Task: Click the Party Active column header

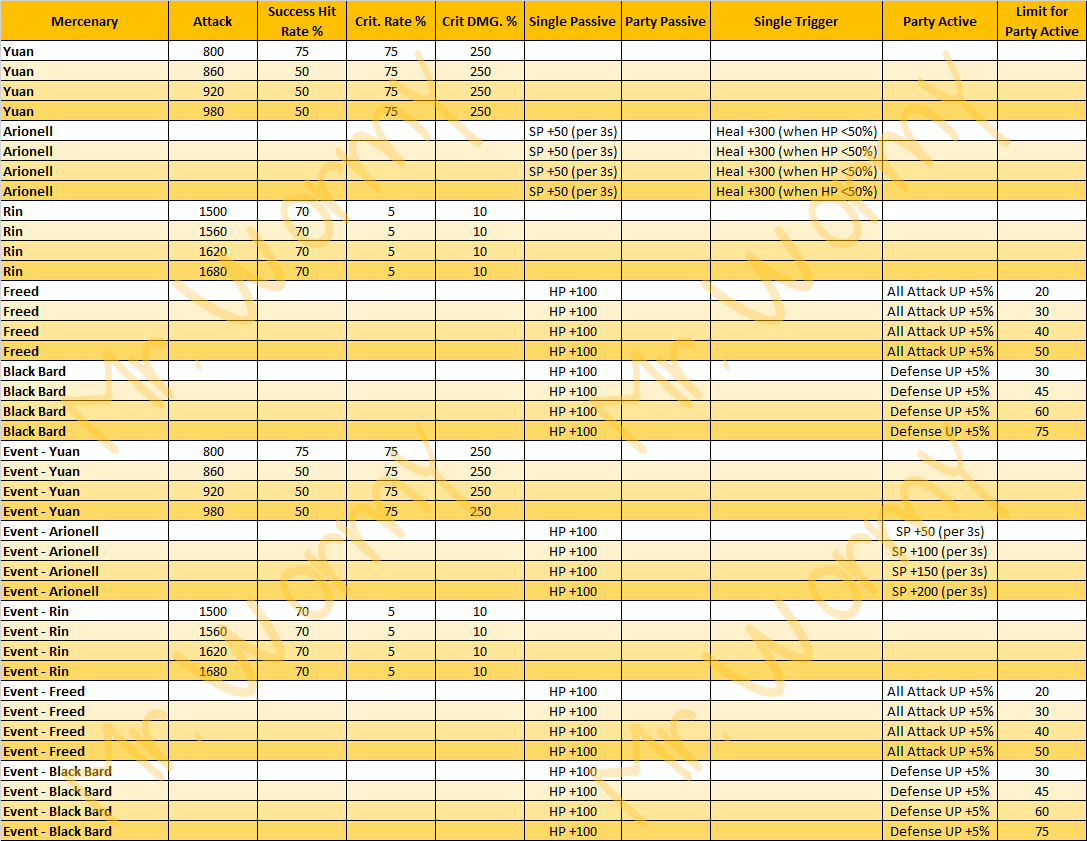Action: tap(939, 21)
